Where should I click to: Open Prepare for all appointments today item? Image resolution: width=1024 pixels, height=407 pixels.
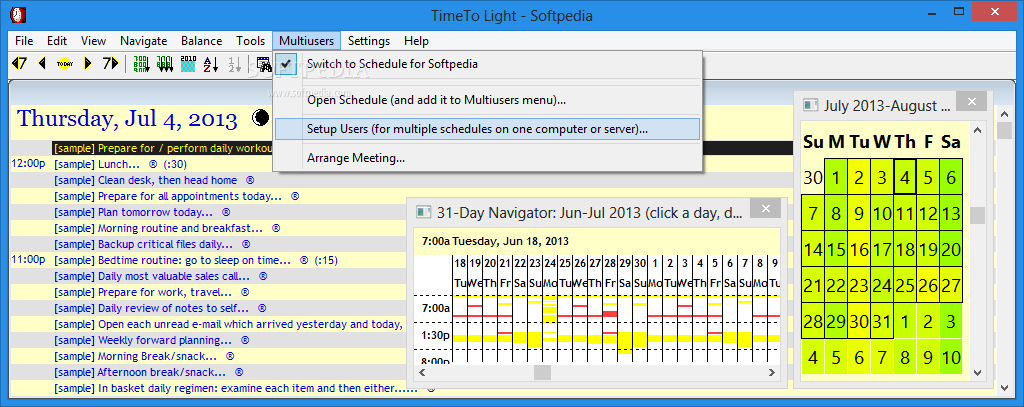[x=168, y=196]
